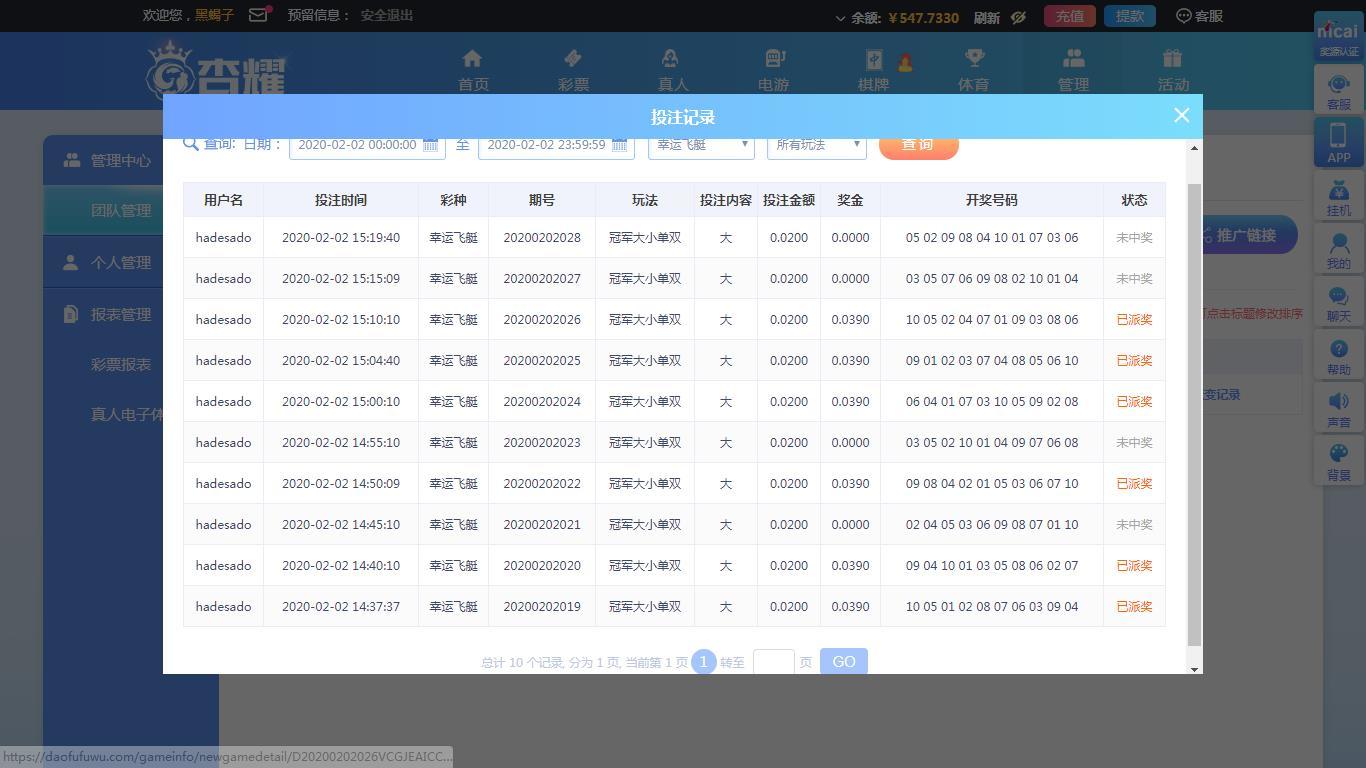Open 奖源认证 nicai verification in right sidebar

(1338, 38)
